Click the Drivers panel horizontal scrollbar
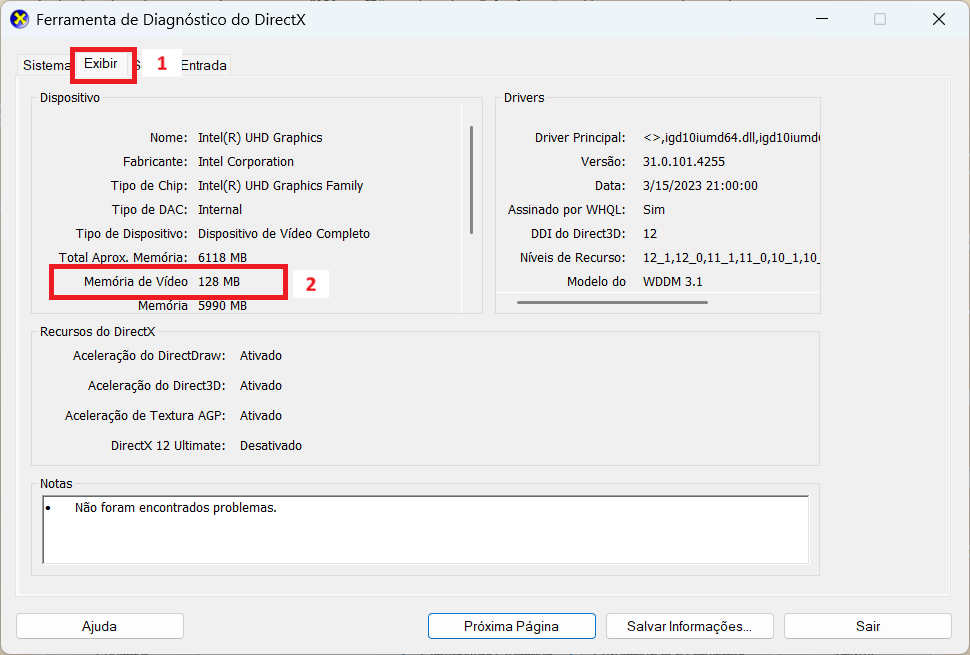 (x=612, y=302)
